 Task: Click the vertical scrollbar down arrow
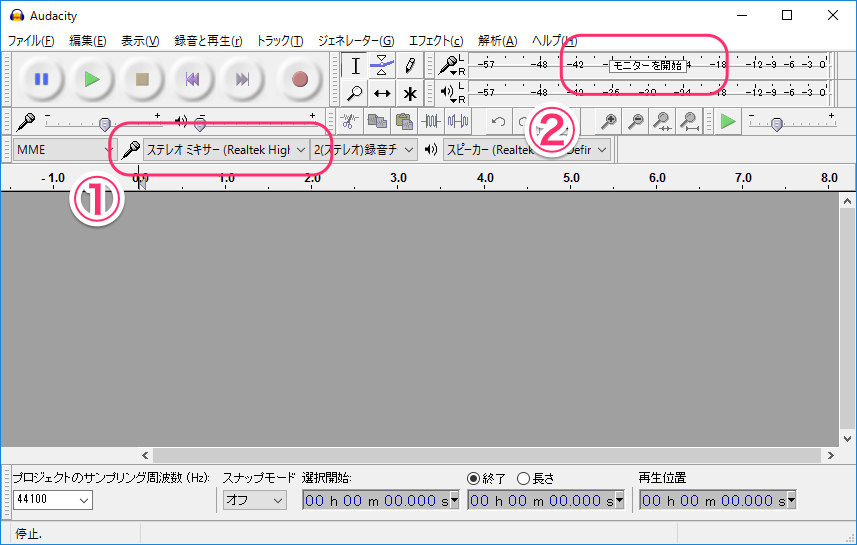tap(847, 438)
